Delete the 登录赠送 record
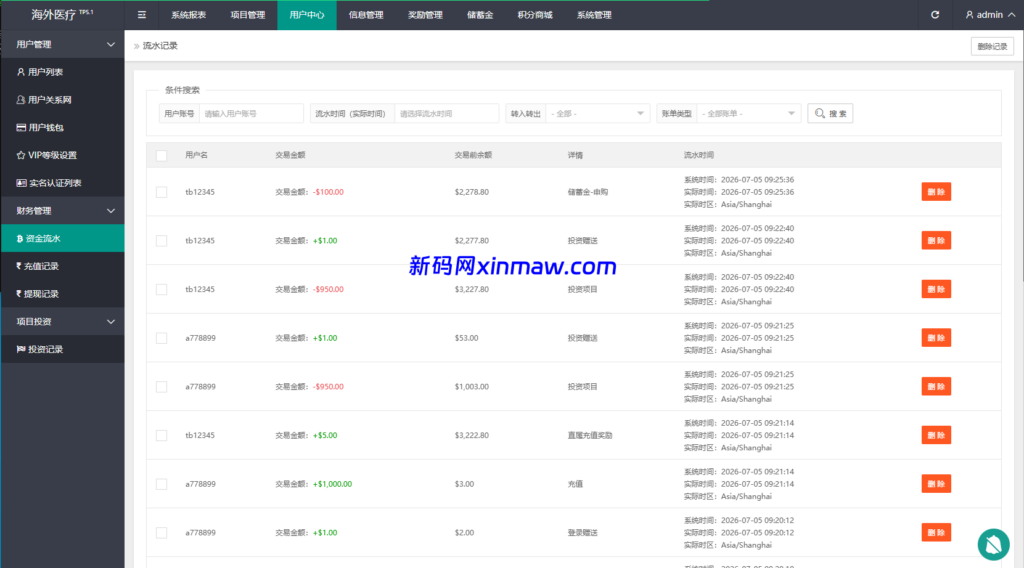 [936, 533]
